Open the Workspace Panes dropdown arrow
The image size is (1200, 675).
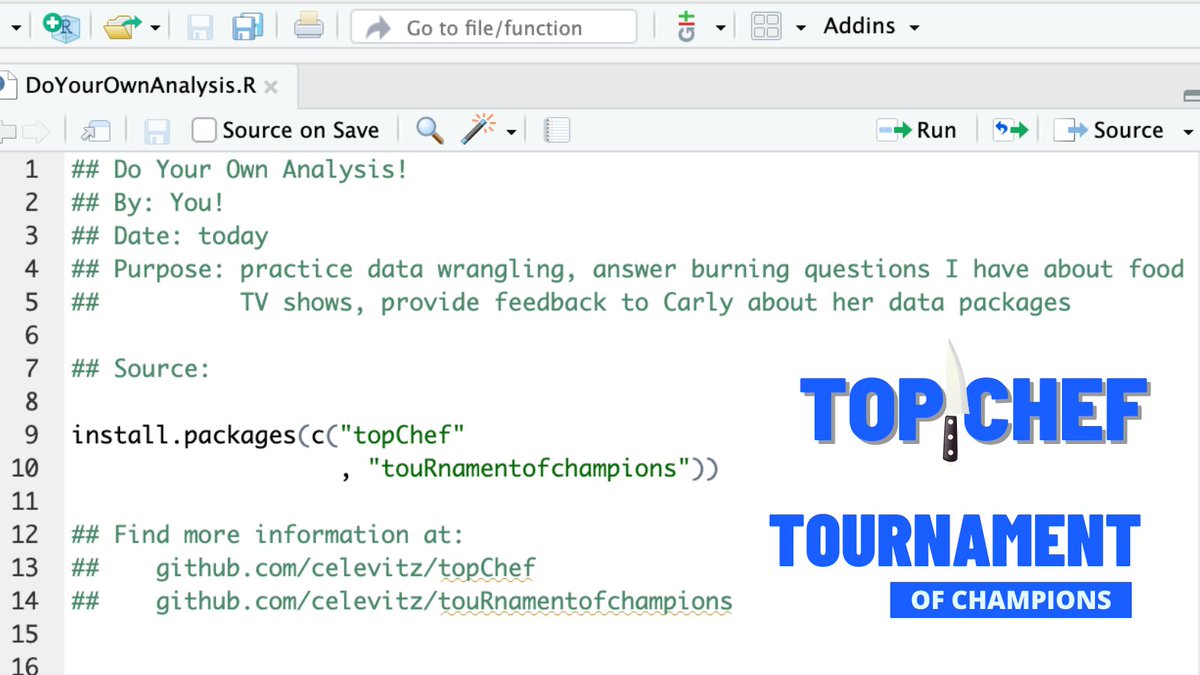[800, 28]
